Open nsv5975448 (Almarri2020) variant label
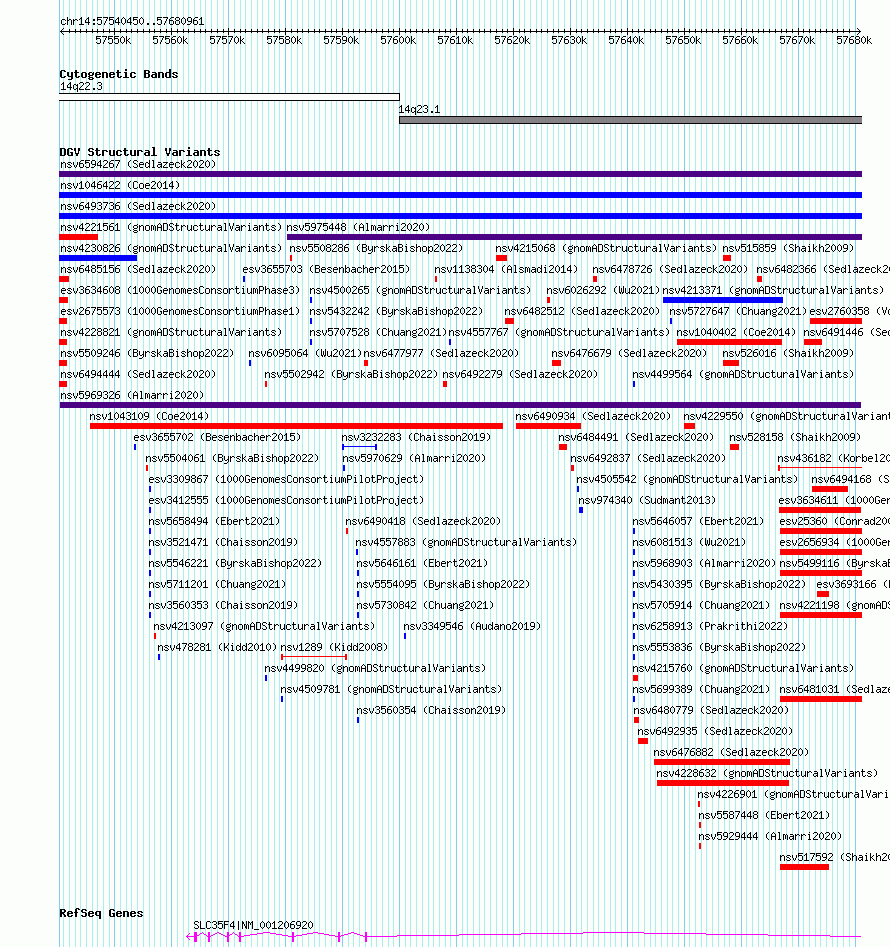The width and height of the screenshot is (890, 947). 358,228
